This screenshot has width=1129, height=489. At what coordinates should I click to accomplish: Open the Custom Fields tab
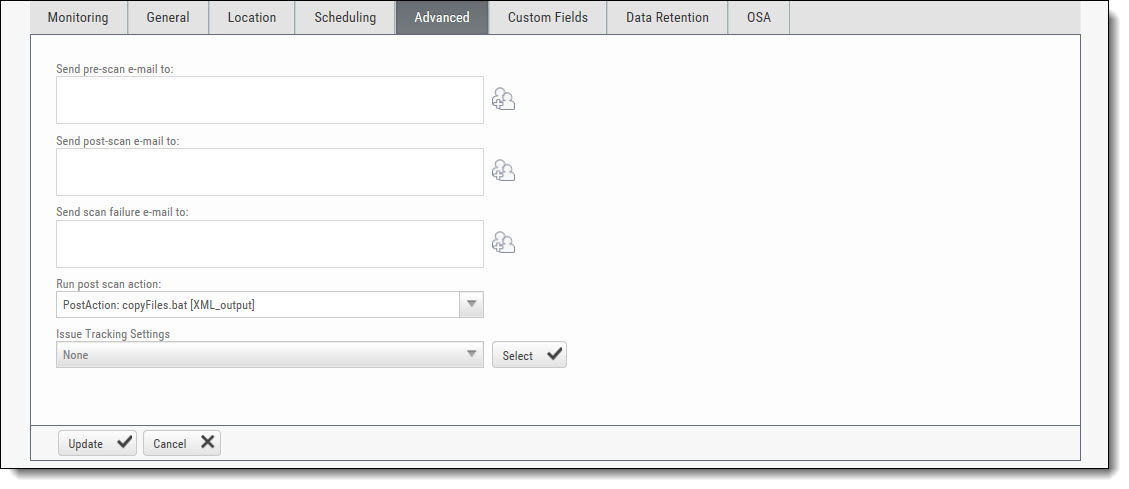[548, 17]
